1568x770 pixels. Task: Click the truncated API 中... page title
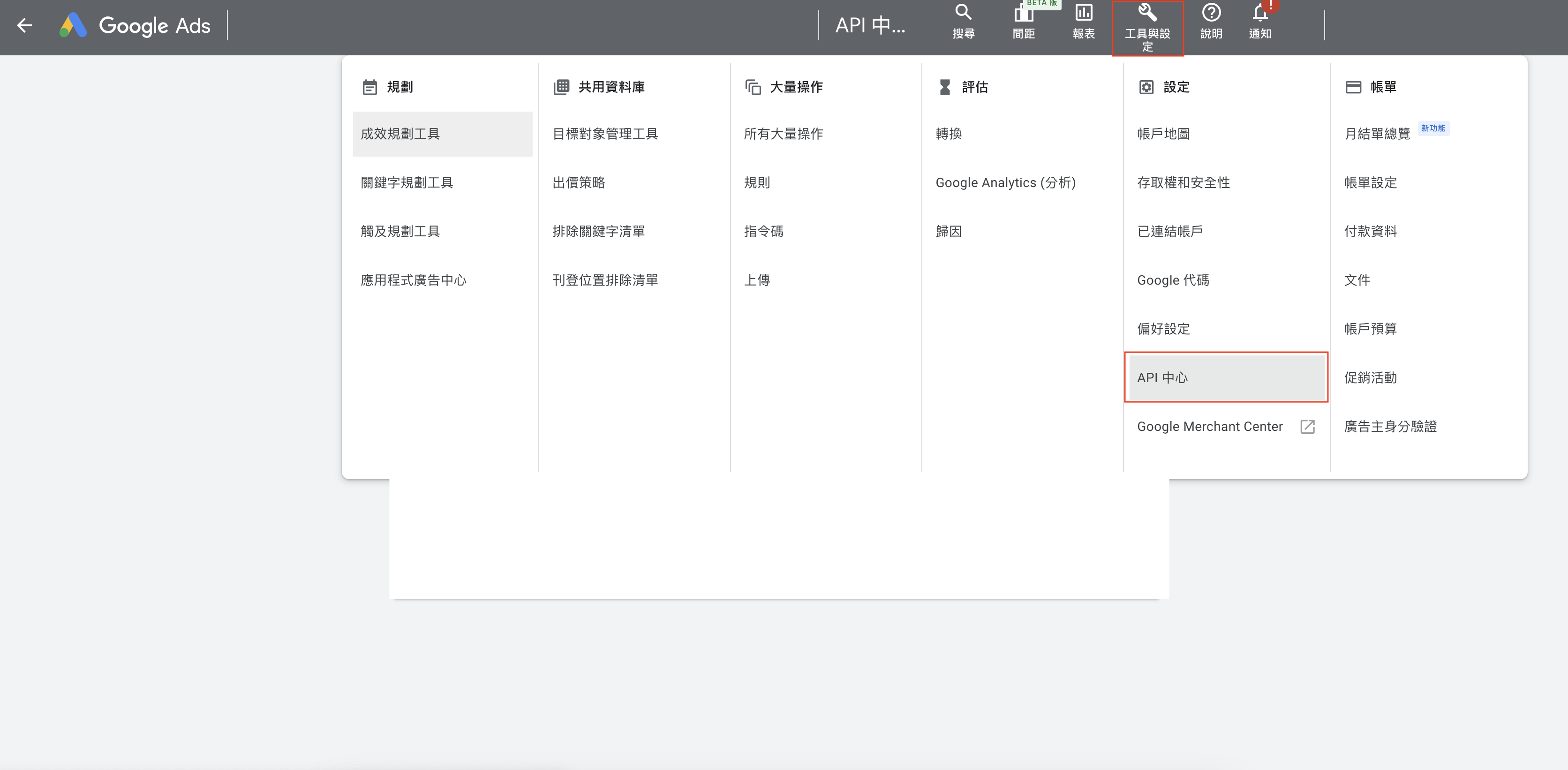point(869,26)
